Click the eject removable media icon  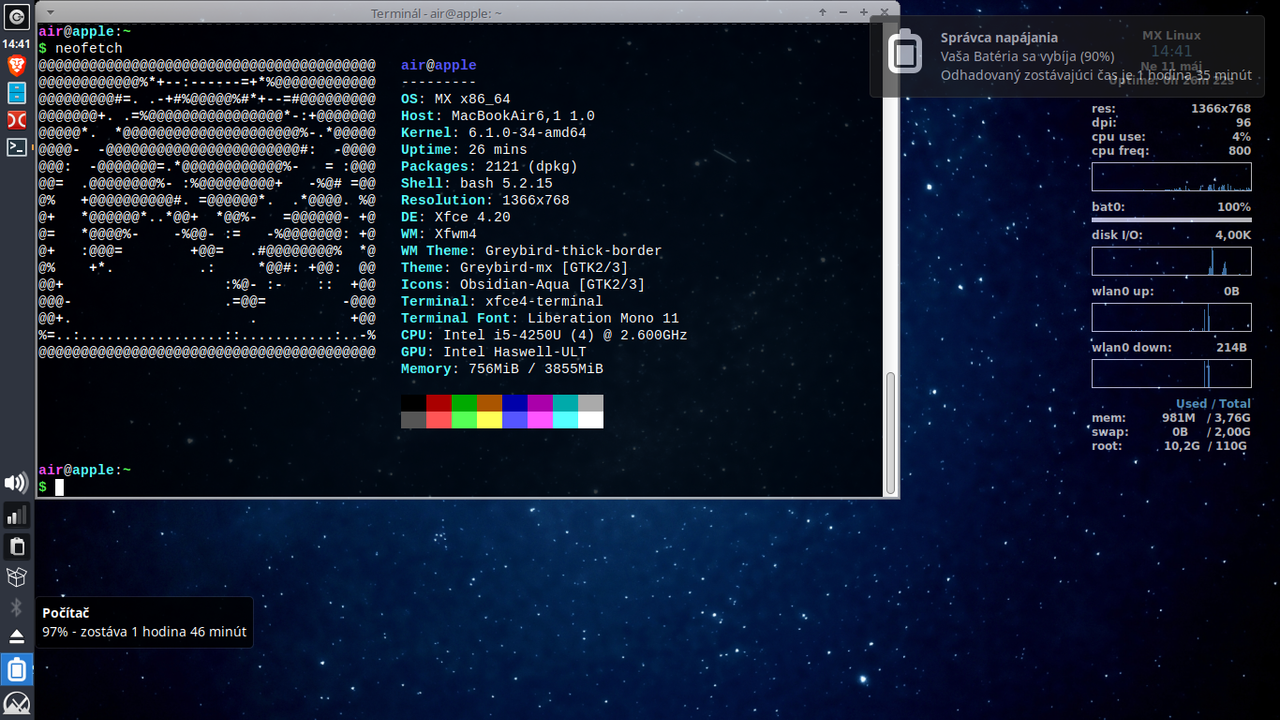[16, 637]
